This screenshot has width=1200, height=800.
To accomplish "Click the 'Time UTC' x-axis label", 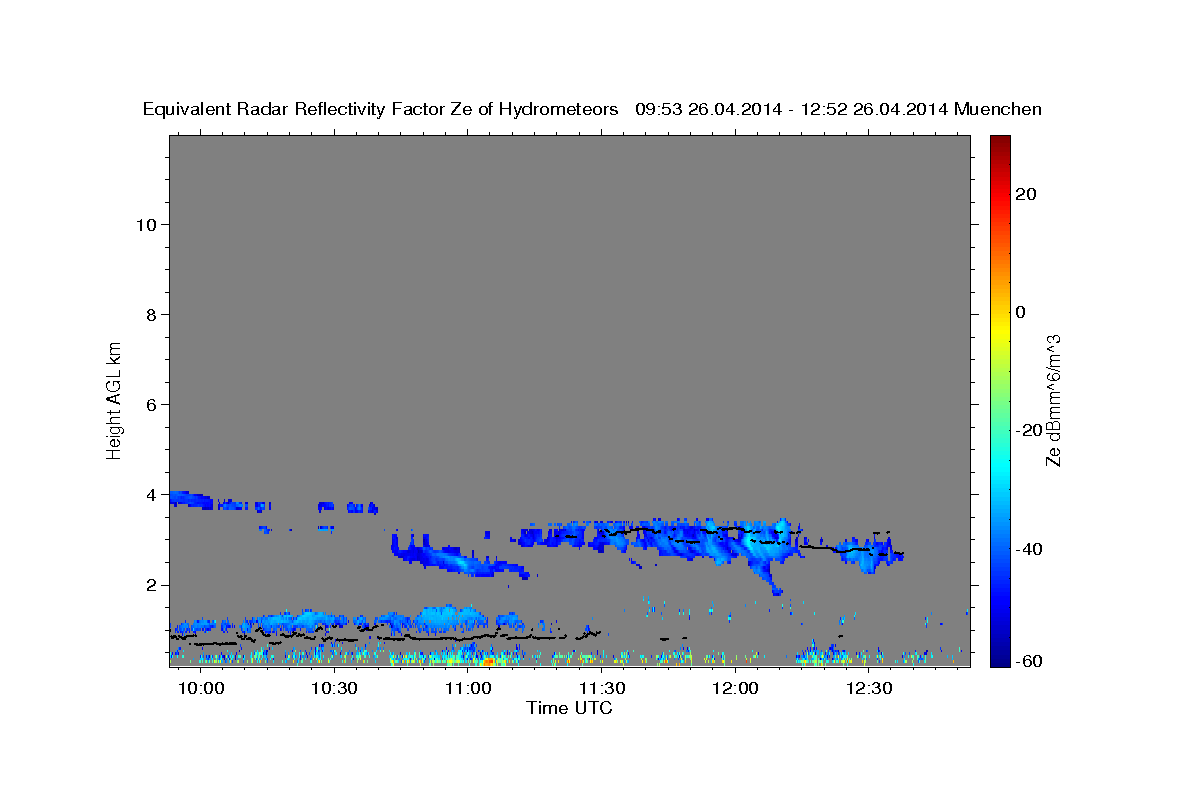I will coord(569,708).
